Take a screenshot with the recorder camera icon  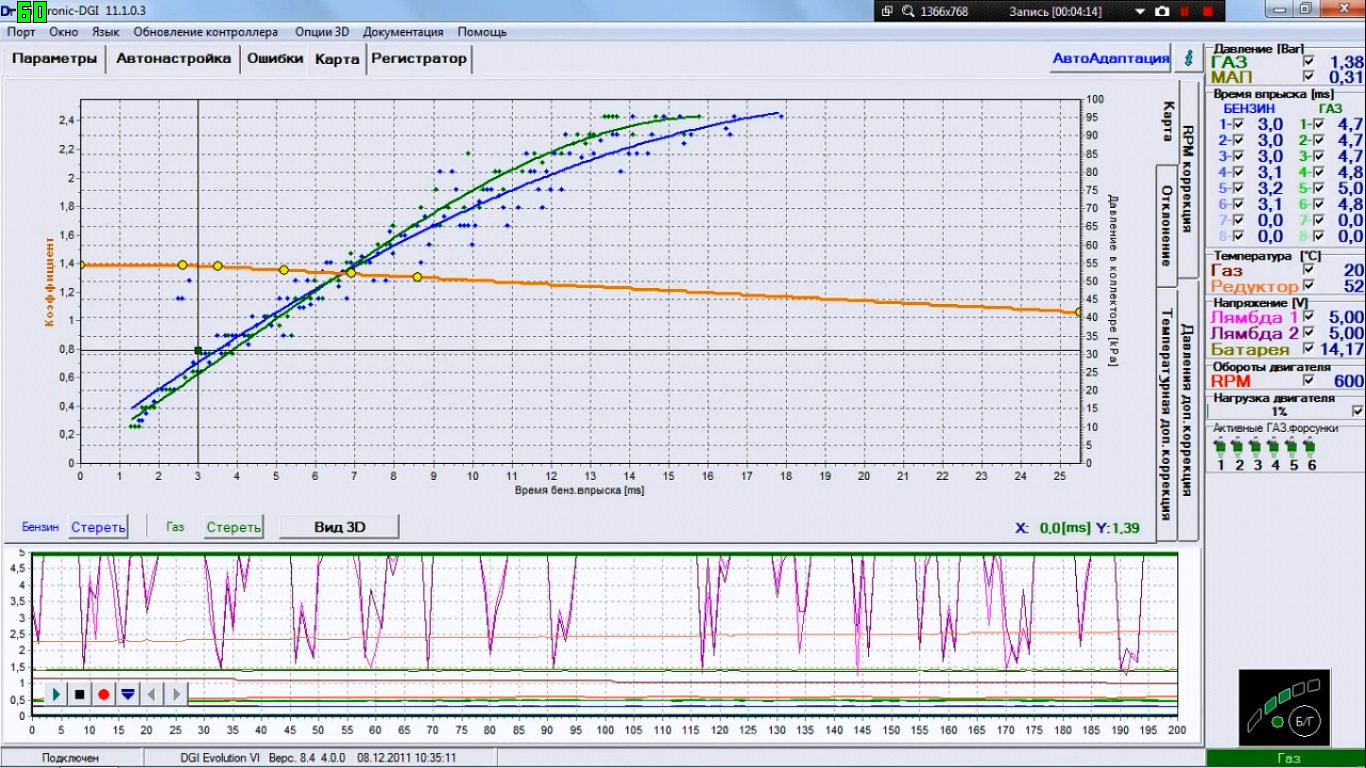point(1162,11)
